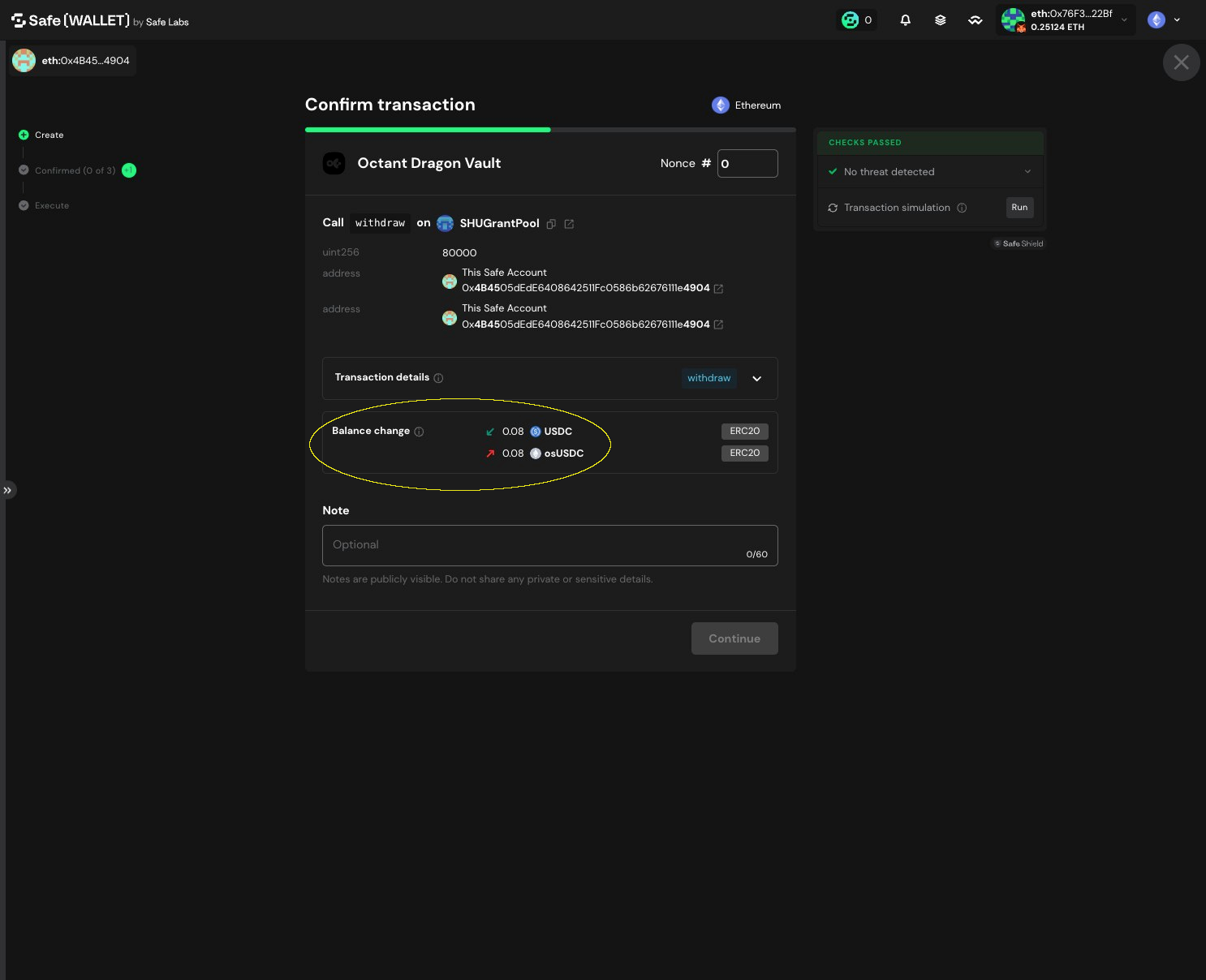Click the SHUGrantPool avatar icon

[445, 223]
